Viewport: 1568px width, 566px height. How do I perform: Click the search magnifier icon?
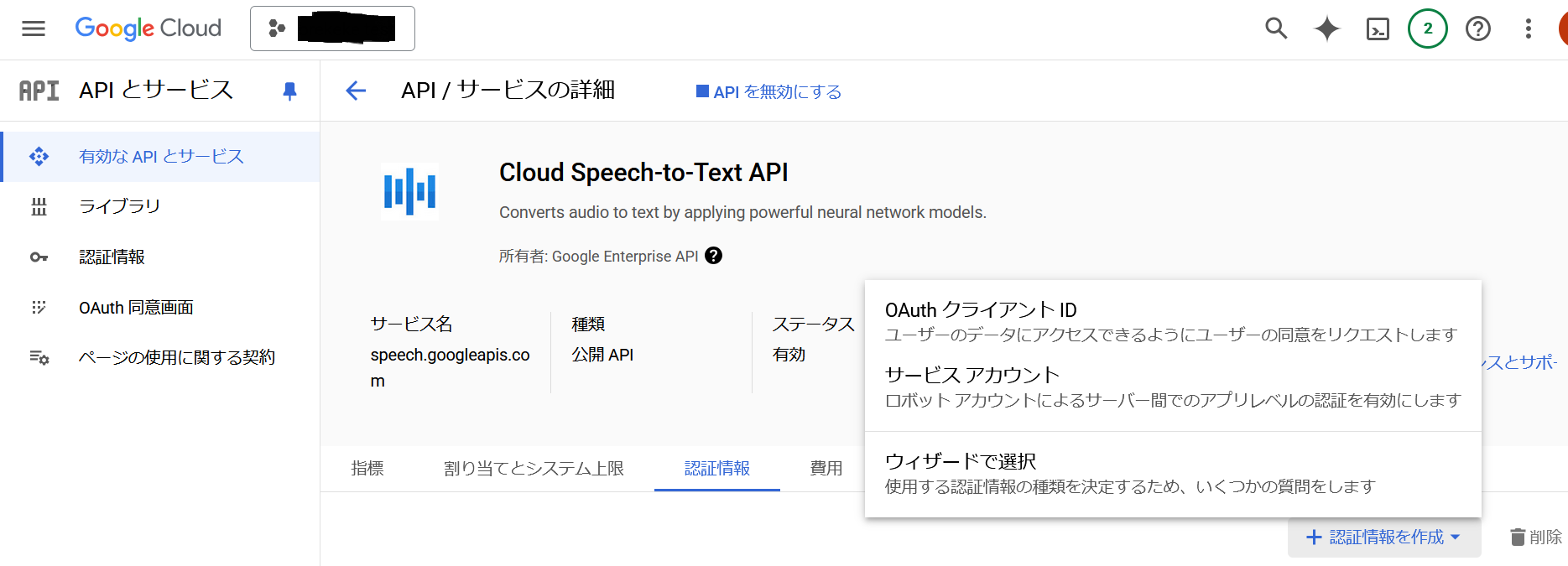point(1276,29)
